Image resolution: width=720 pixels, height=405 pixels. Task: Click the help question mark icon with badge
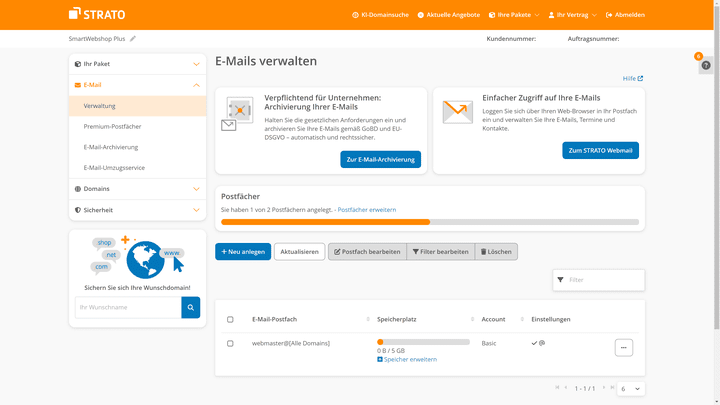click(x=706, y=65)
